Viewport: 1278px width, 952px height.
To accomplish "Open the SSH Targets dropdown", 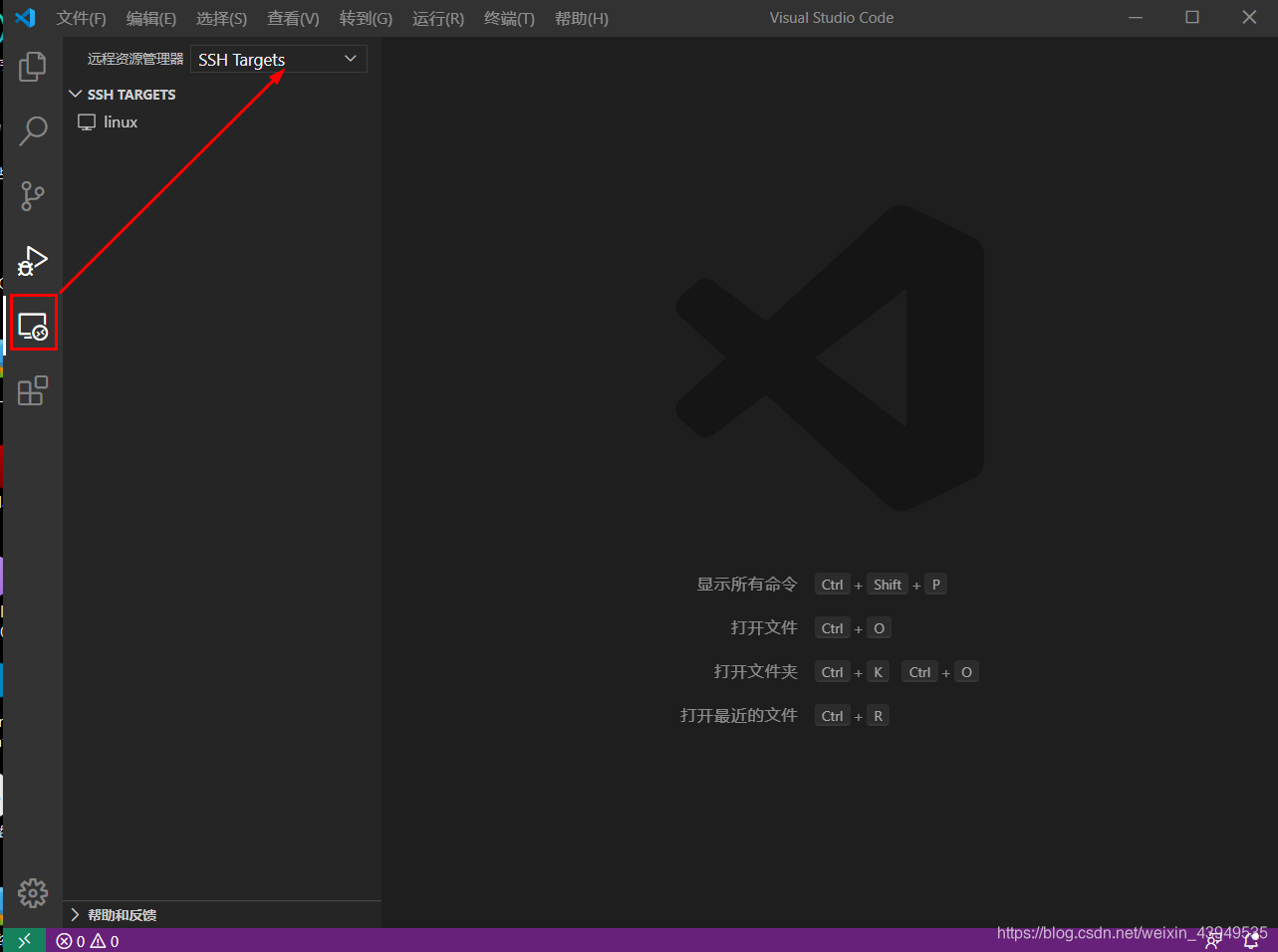I will (279, 59).
